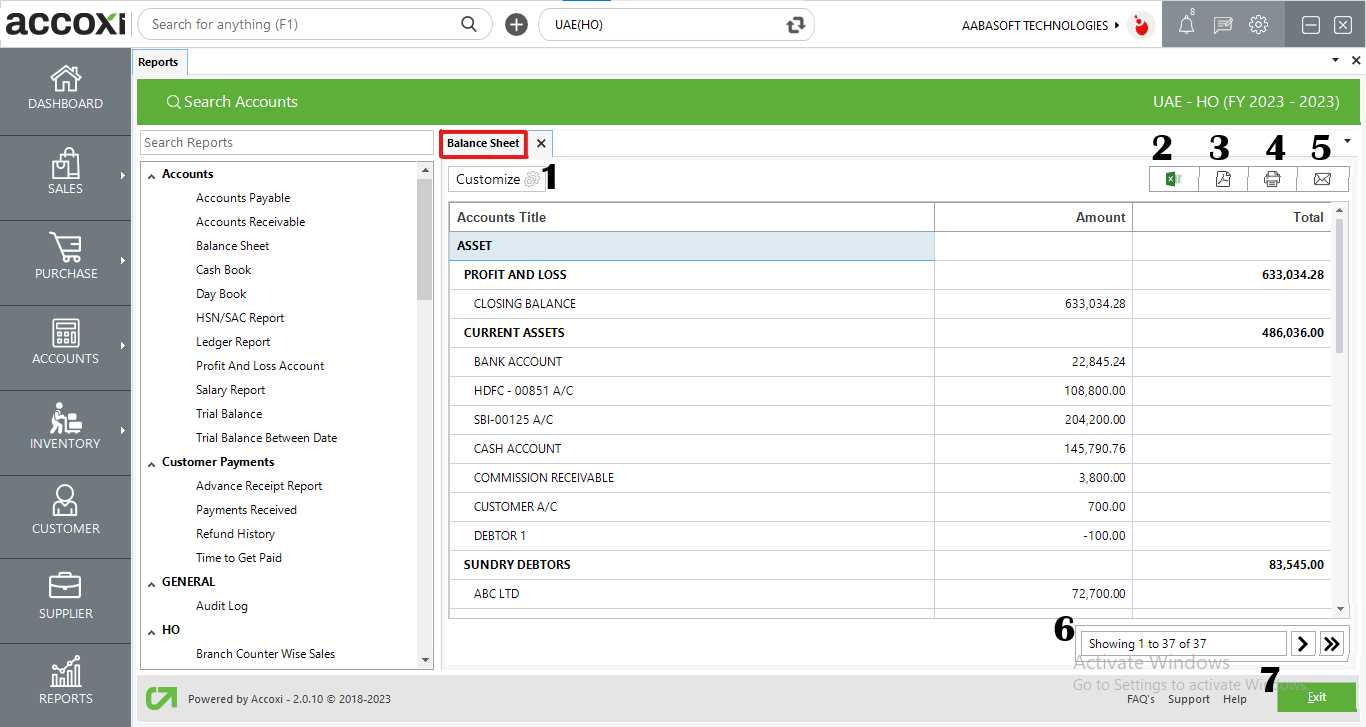Export the report as PDF
The image size is (1366, 727).
1222,178
